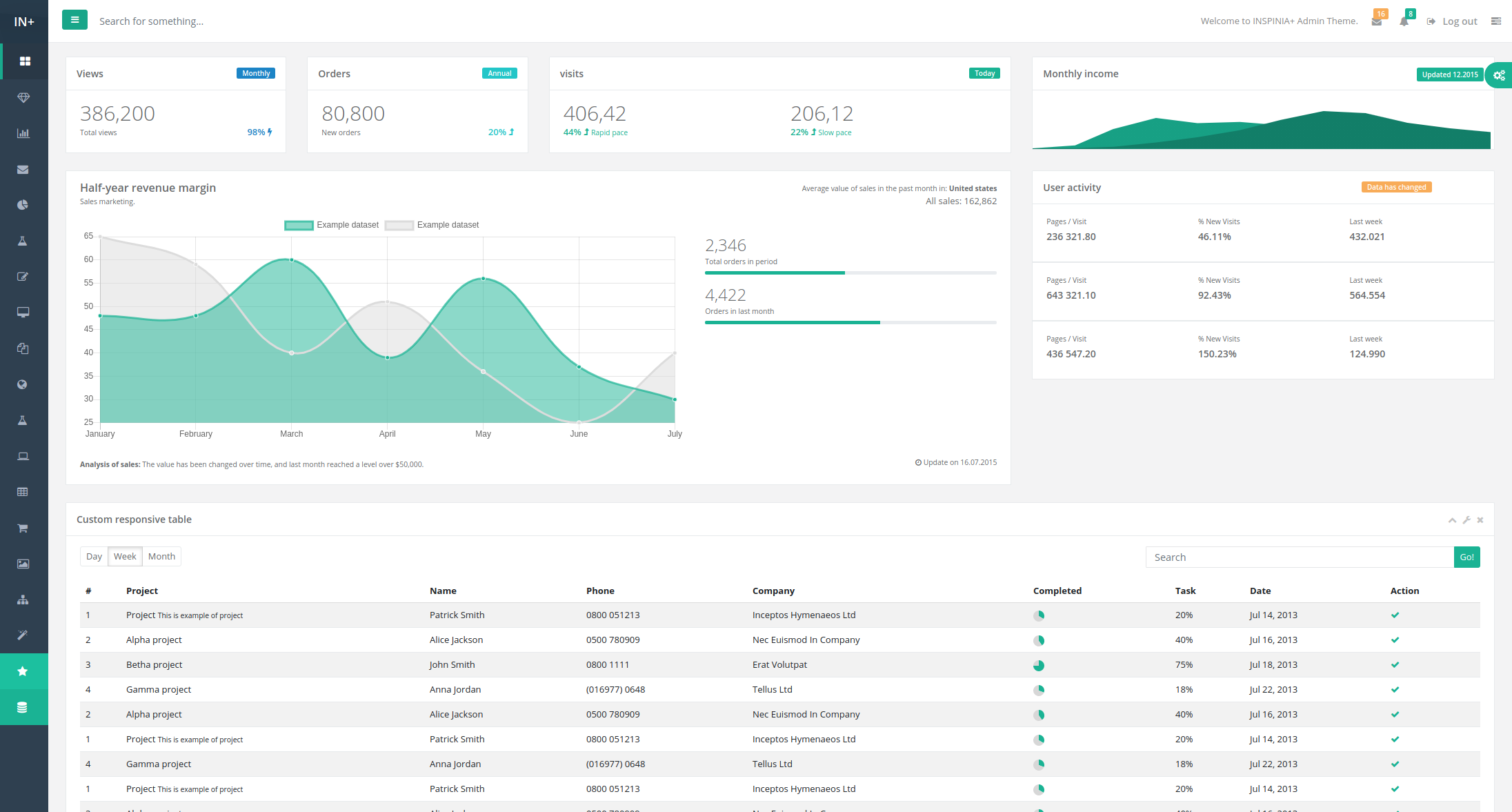Open the copy-pages sidebar icon
This screenshot has height=812, width=1512.
[x=23, y=348]
